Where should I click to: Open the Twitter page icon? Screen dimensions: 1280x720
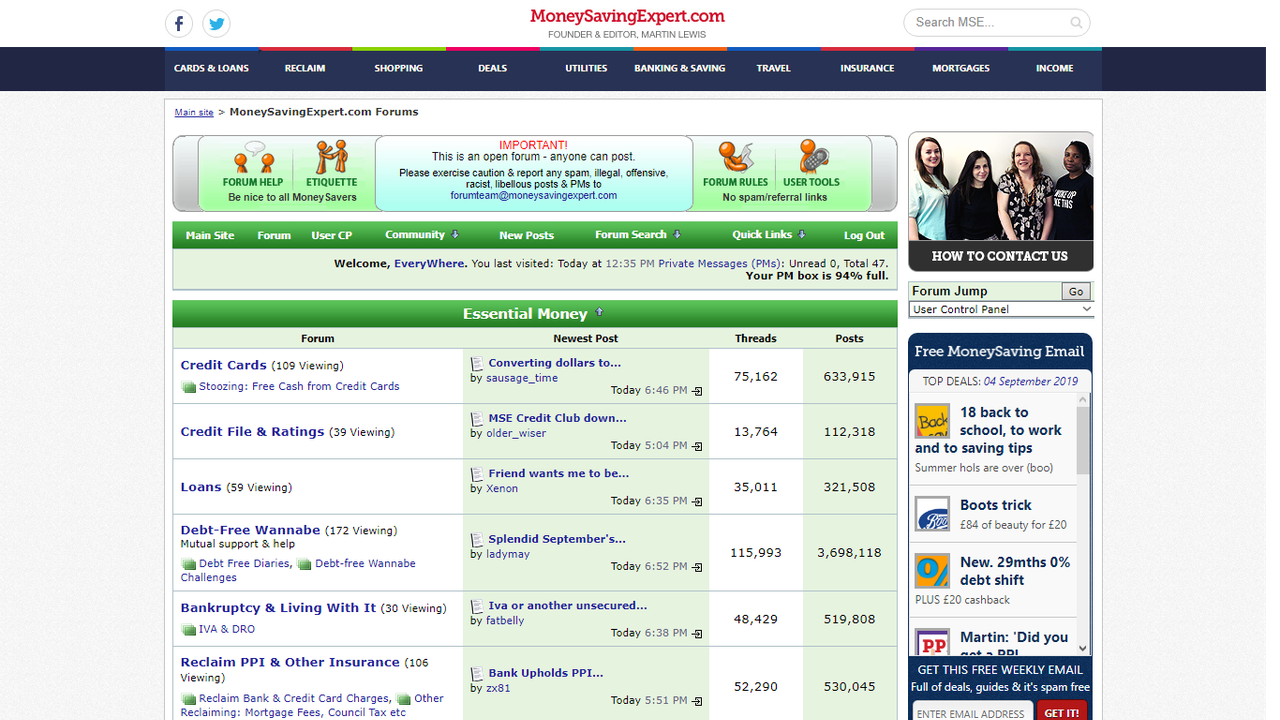pyautogui.click(x=216, y=23)
